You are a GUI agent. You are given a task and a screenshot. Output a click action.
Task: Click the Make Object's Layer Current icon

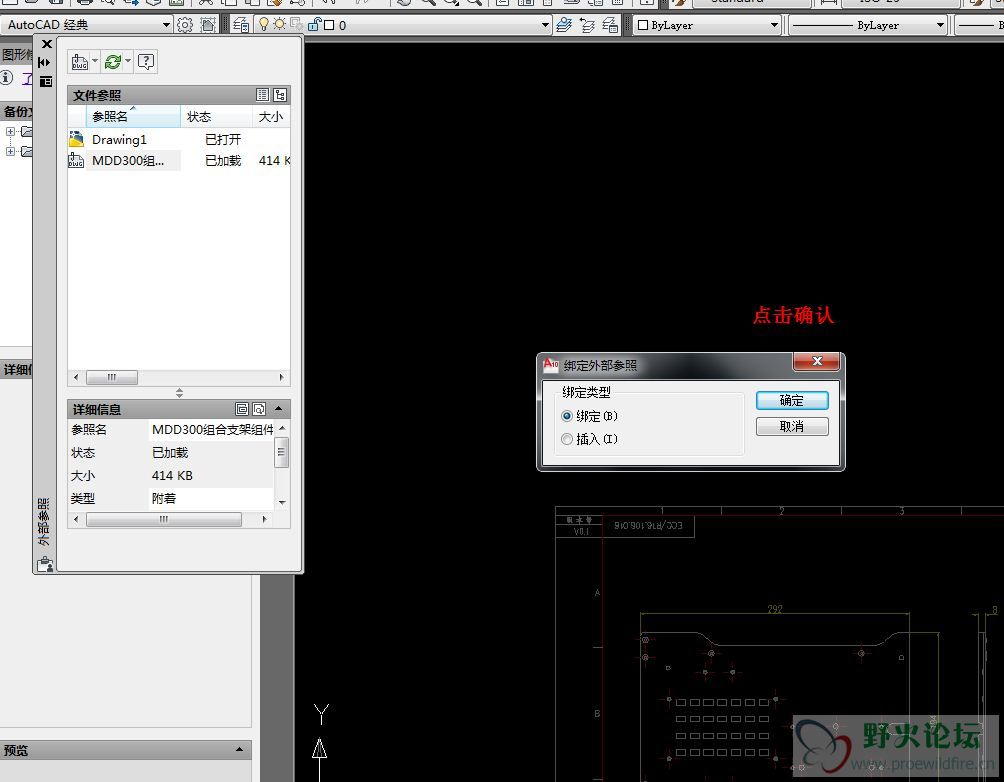point(563,25)
